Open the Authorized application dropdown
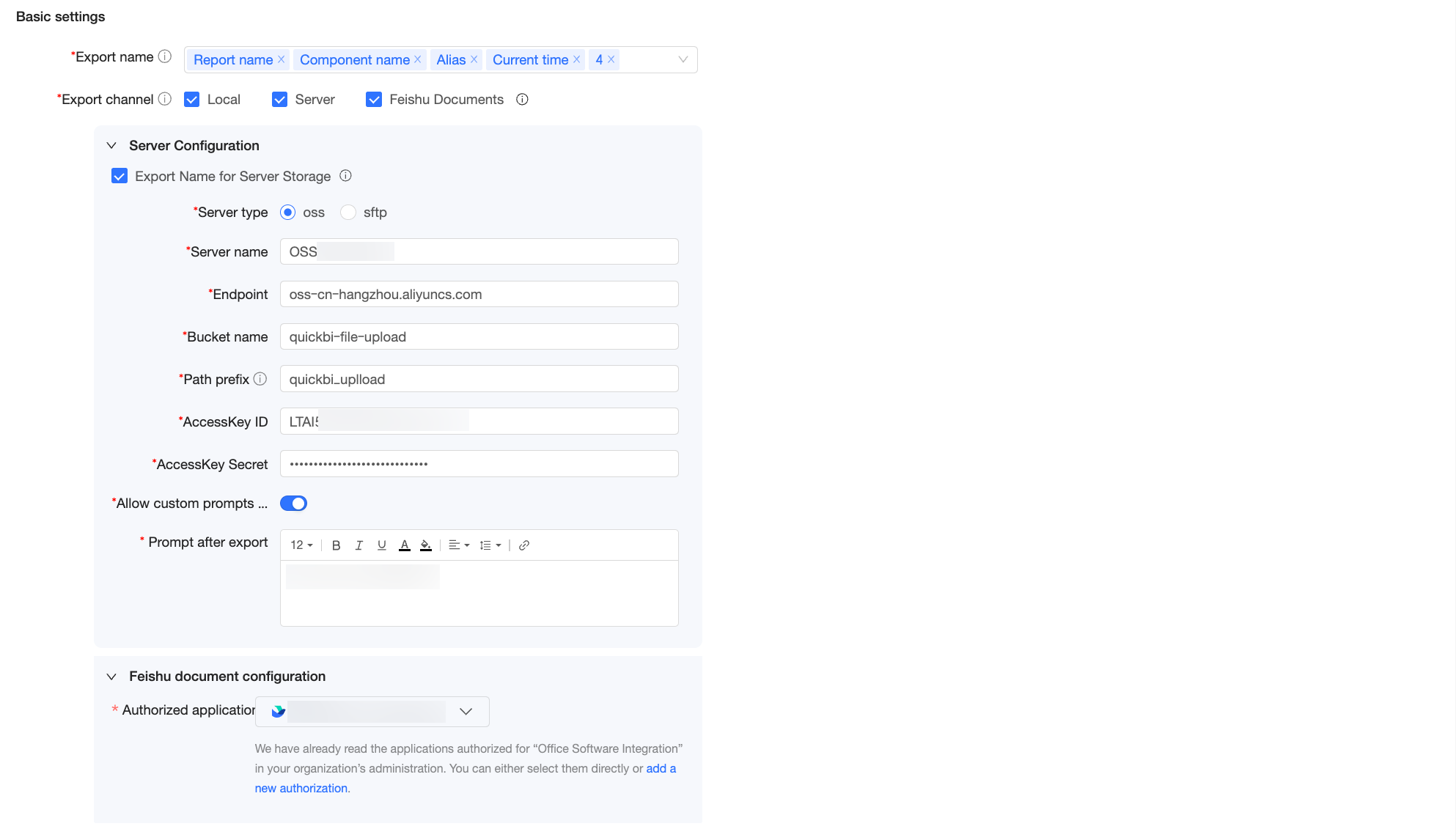The height and width of the screenshot is (840, 1456). pyautogui.click(x=372, y=712)
